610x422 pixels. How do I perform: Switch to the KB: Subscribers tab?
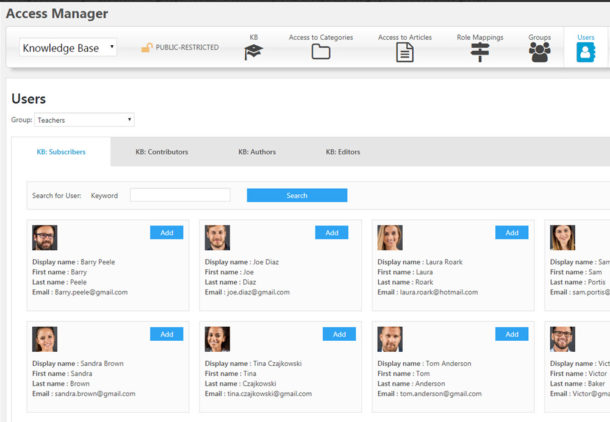click(x=61, y=152)
